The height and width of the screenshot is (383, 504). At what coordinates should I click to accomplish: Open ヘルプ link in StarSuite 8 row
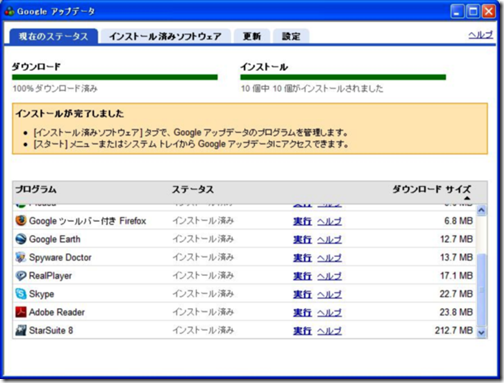329,331
